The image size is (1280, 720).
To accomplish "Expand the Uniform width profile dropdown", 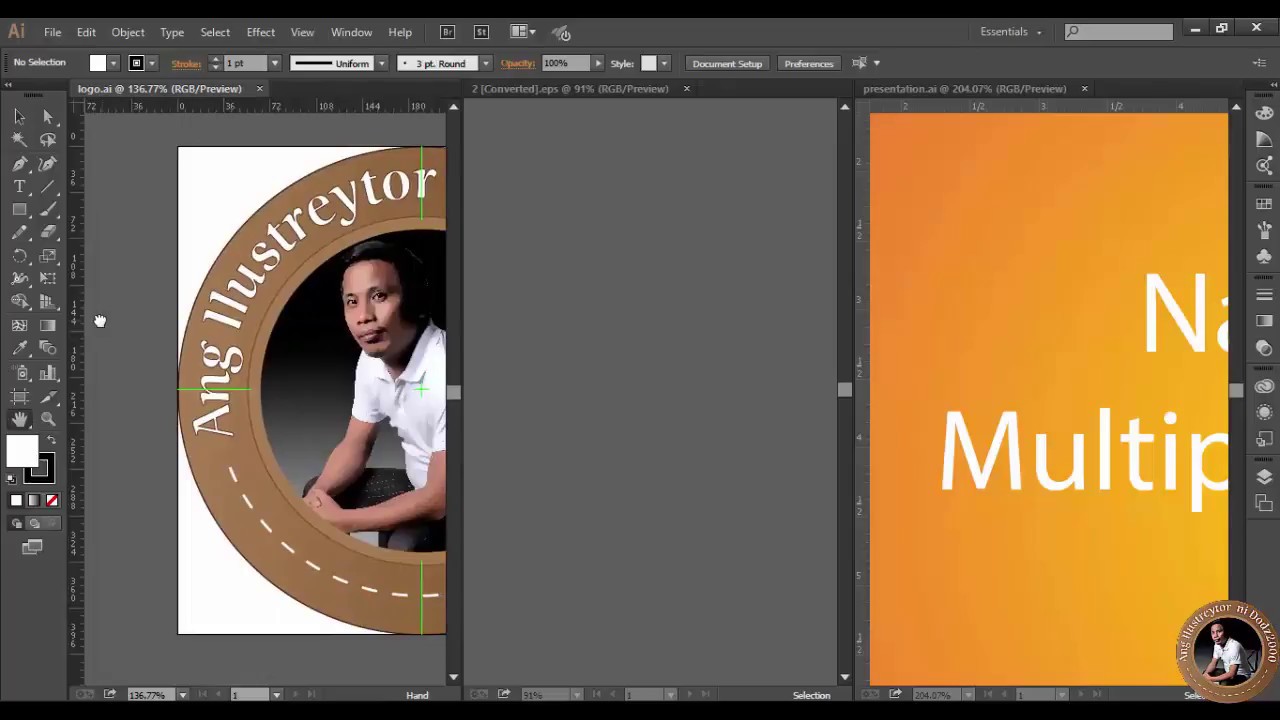I will click(381, 63).
